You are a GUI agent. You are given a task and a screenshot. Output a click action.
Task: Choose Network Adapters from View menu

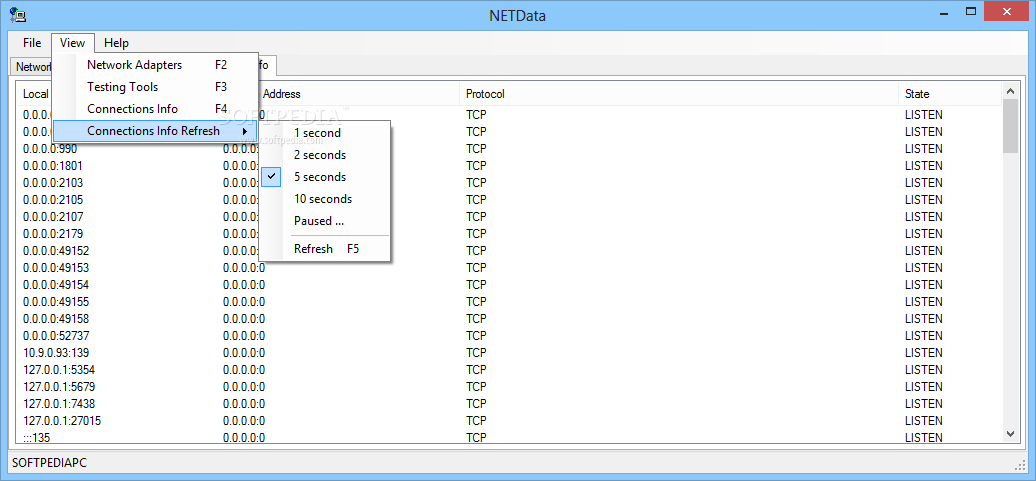point(155,65)
